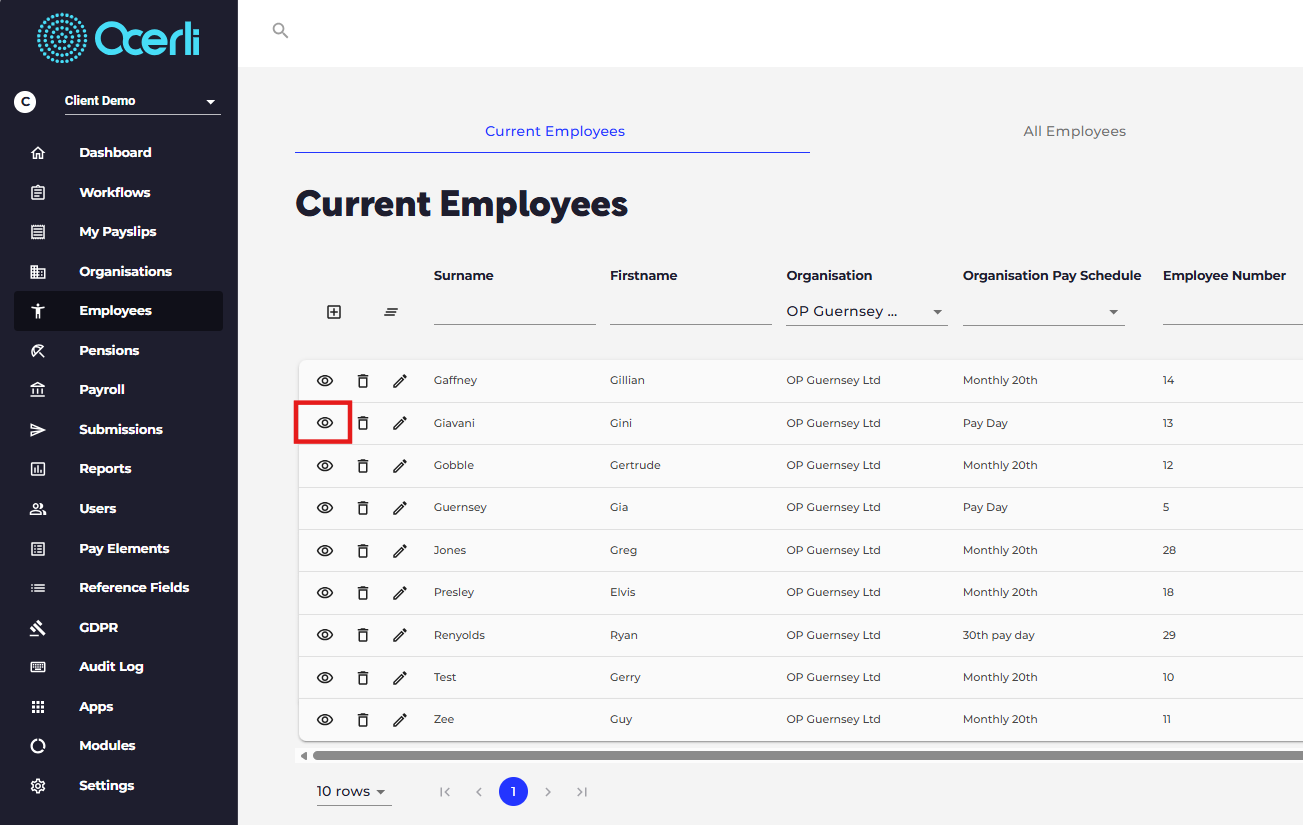The image size is (1303, 825).
Task: Click the C client avatar icon
Action: point(25,101)
